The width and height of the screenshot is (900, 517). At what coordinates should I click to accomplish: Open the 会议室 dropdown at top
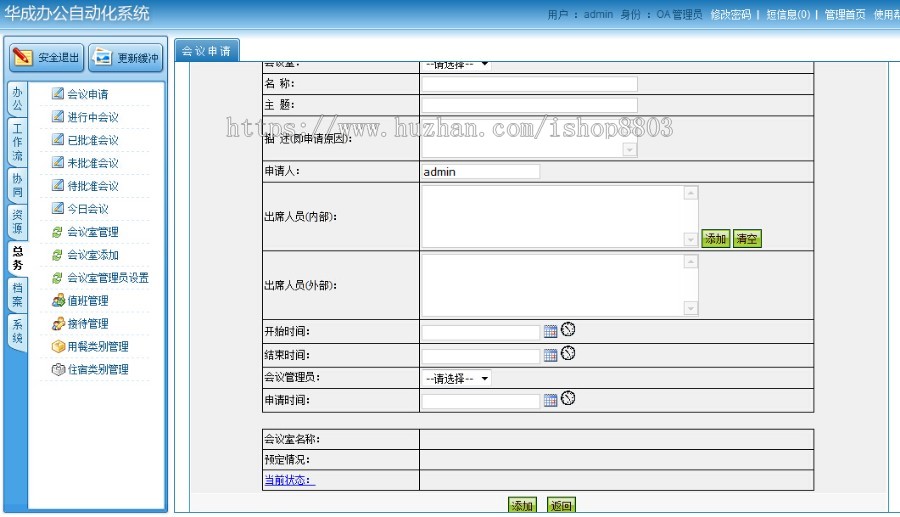pos(457,65)
